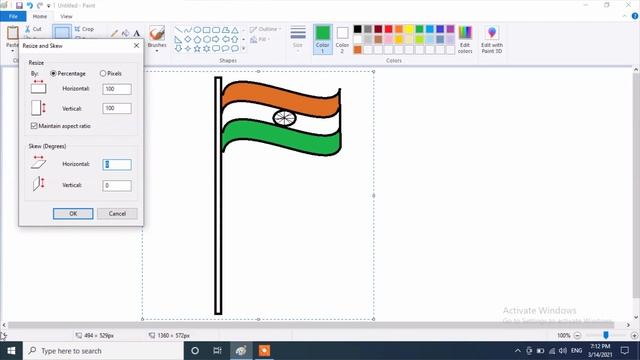The image size is (640, 360).
Task: Select the Pixels radio button
Action: click(103, 73)
